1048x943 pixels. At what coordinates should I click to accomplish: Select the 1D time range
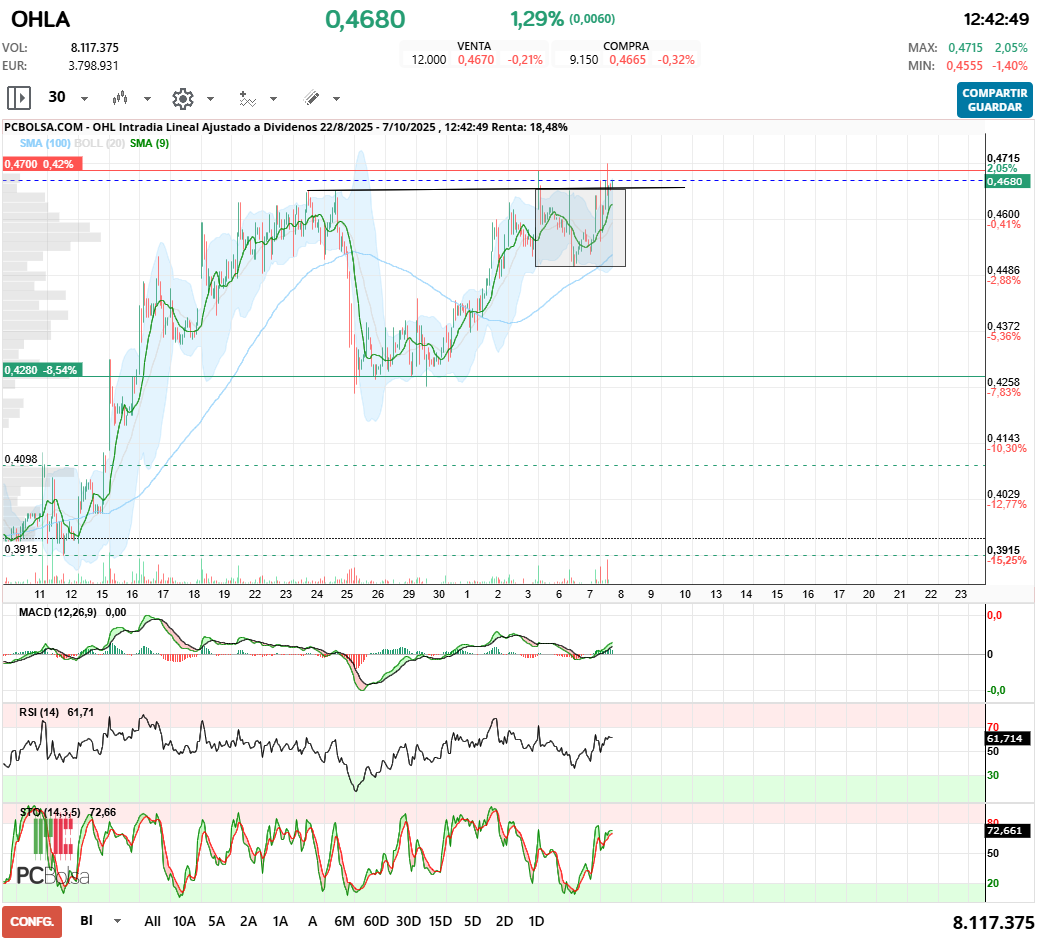click(x=536, y=922)
